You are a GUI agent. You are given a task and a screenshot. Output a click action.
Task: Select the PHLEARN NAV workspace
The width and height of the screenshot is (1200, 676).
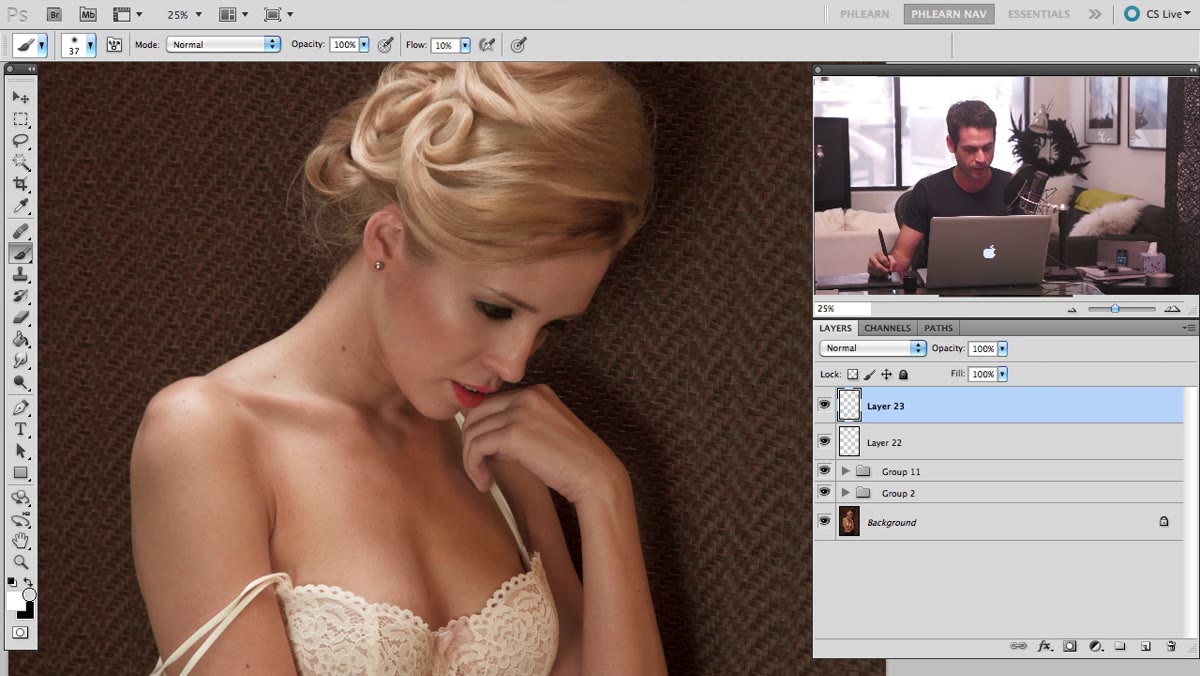point(947,14)
